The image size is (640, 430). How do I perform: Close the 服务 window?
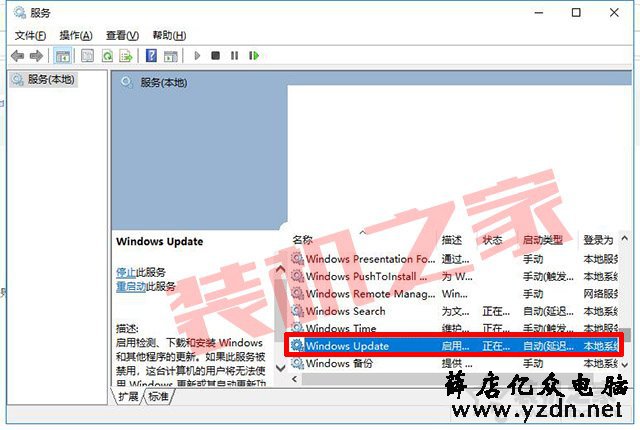point(614,13)
